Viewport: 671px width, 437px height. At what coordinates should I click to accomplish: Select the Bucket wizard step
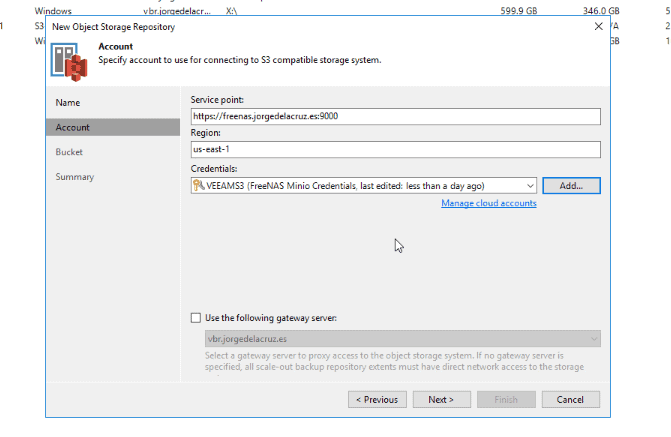point(69,152)
